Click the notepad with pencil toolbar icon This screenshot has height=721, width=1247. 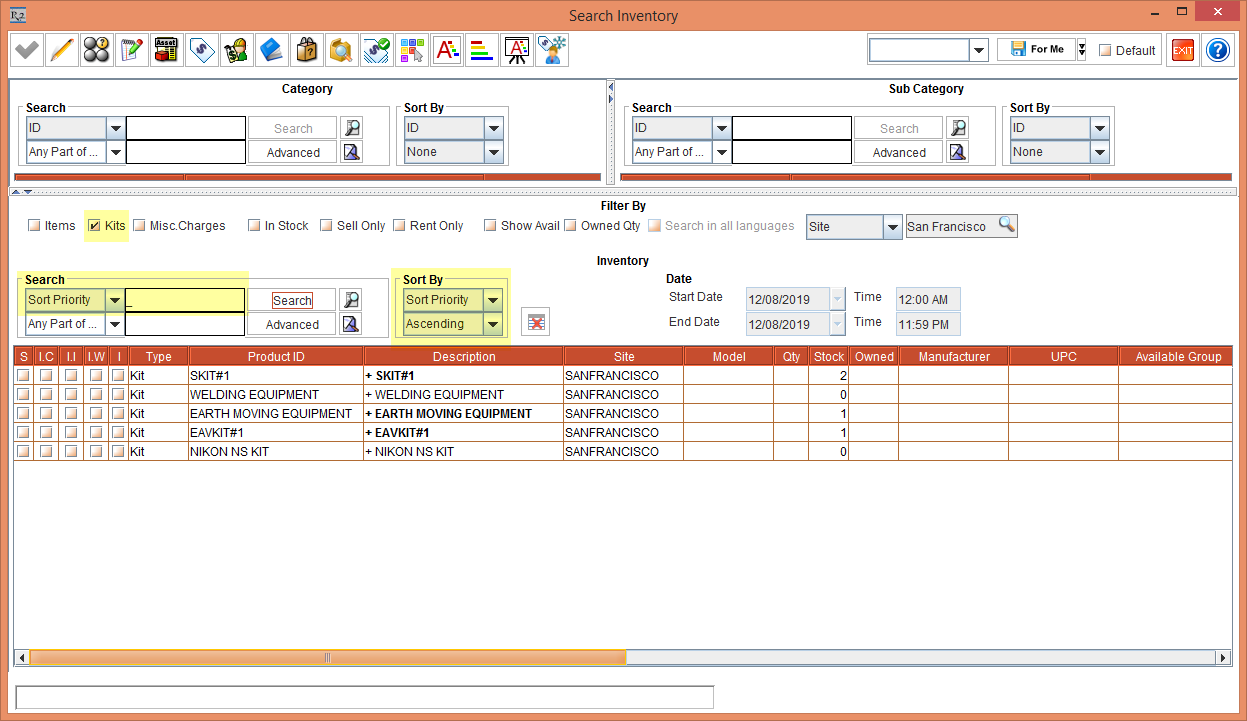pos(131,50)
